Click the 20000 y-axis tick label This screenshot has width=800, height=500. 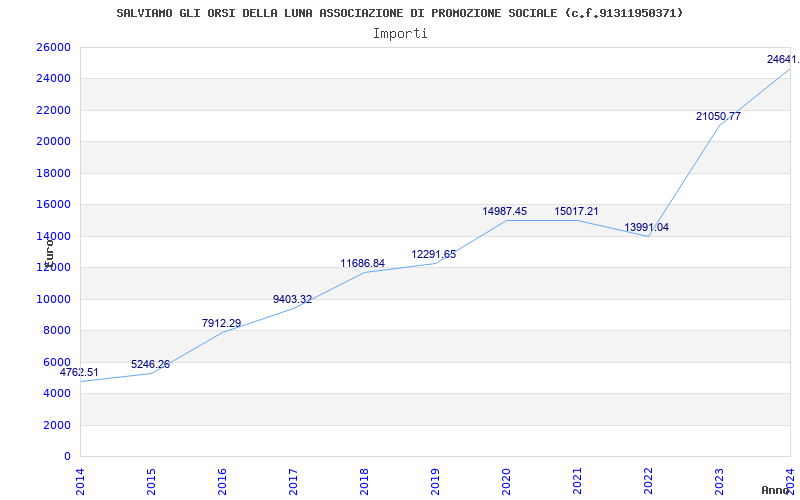click(x=54, y=141)
